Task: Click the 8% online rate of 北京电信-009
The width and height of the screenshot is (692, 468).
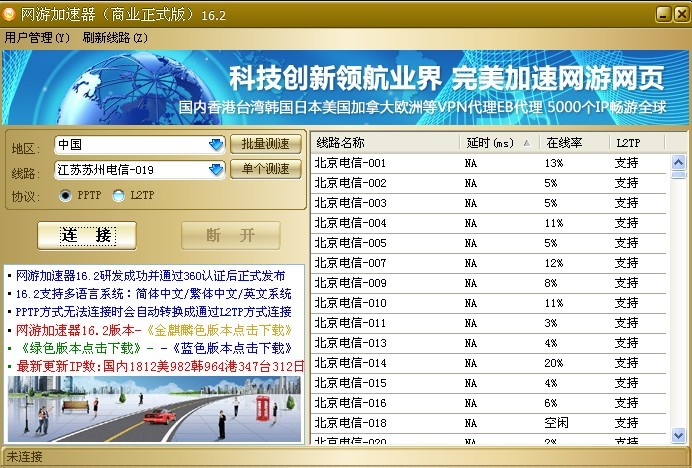Action: point(551,283)
